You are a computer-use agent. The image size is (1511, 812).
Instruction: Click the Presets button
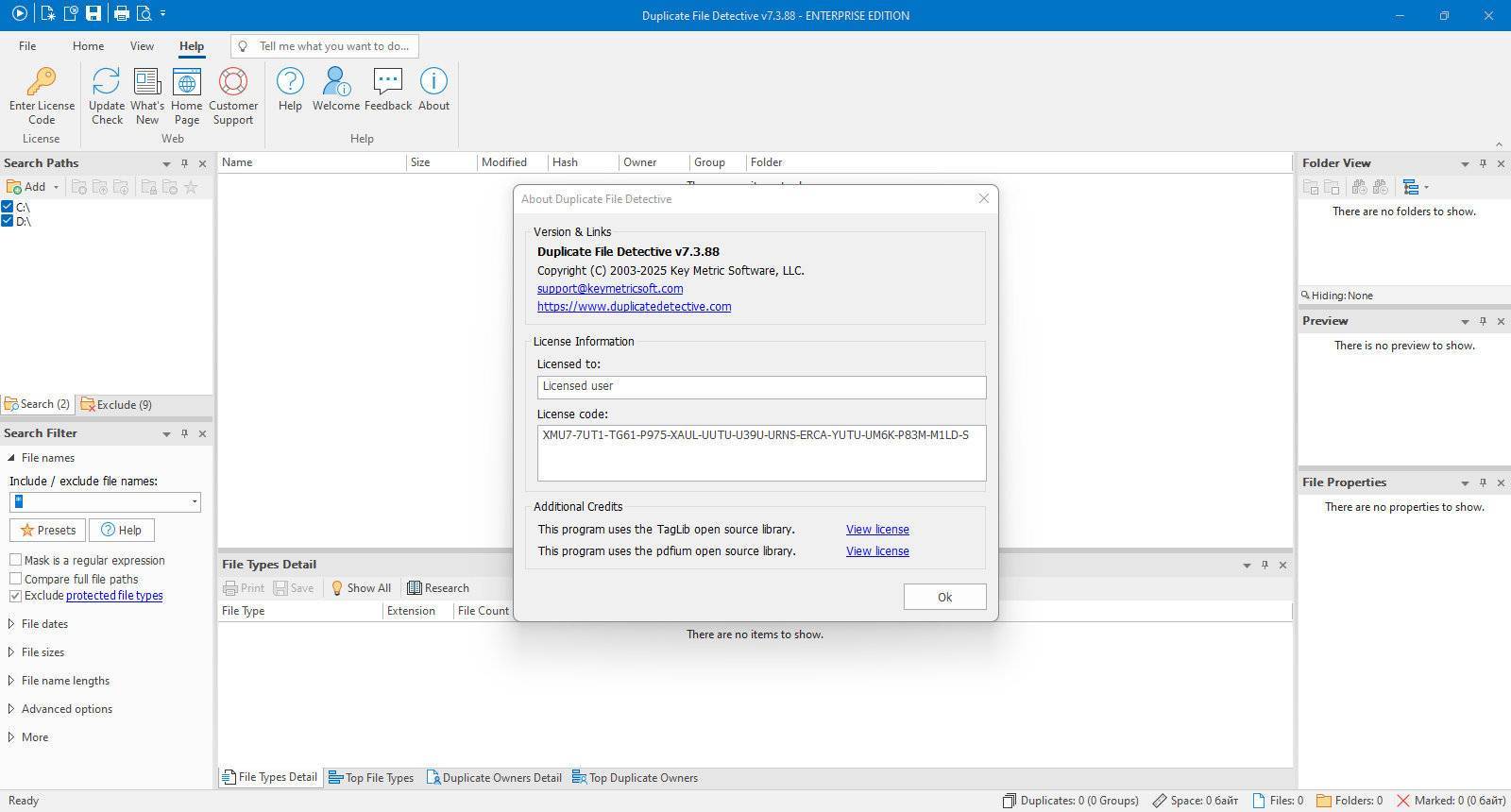[x=47, y=530]
